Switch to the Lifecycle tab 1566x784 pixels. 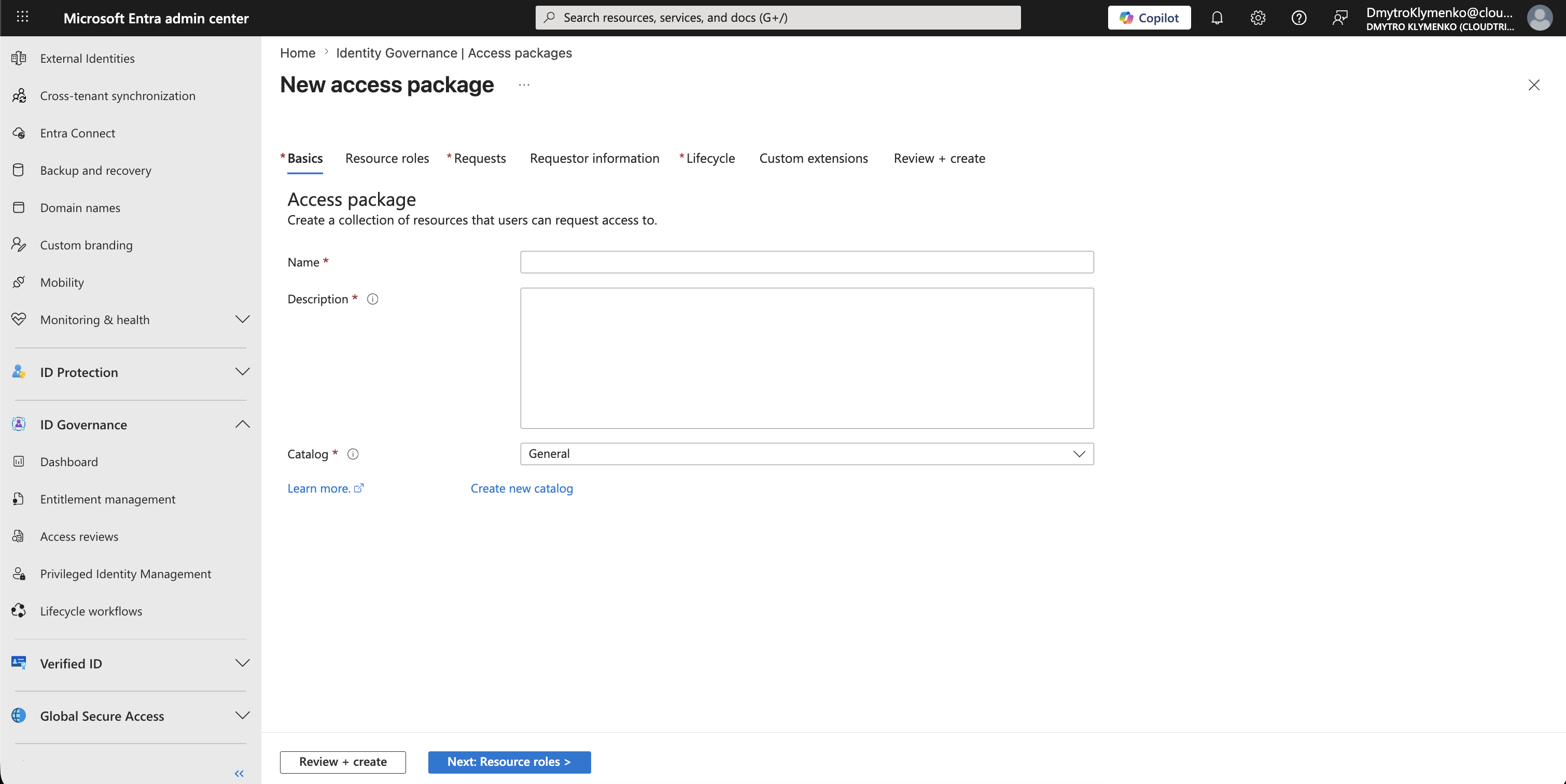pyautogui.click(x=710, y=159)
